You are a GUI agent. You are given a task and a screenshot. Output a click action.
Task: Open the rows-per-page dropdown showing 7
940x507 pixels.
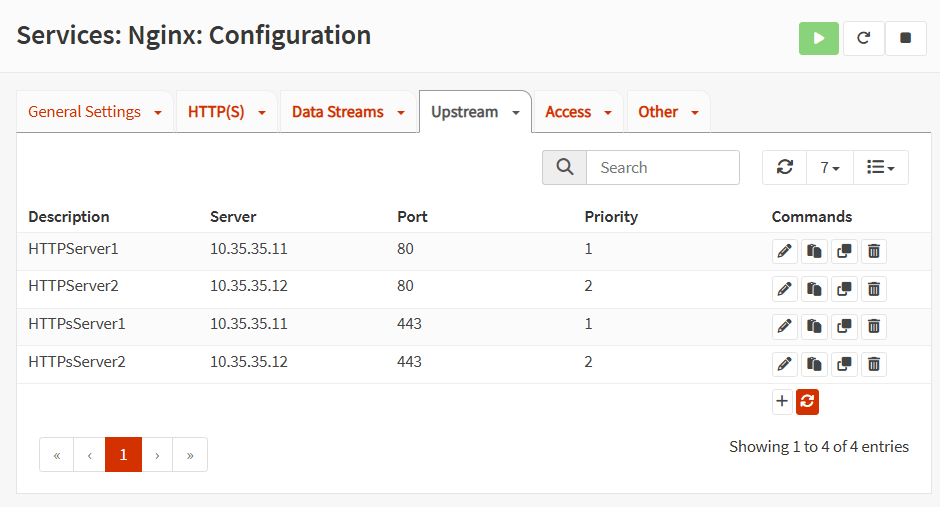(830, 167)
